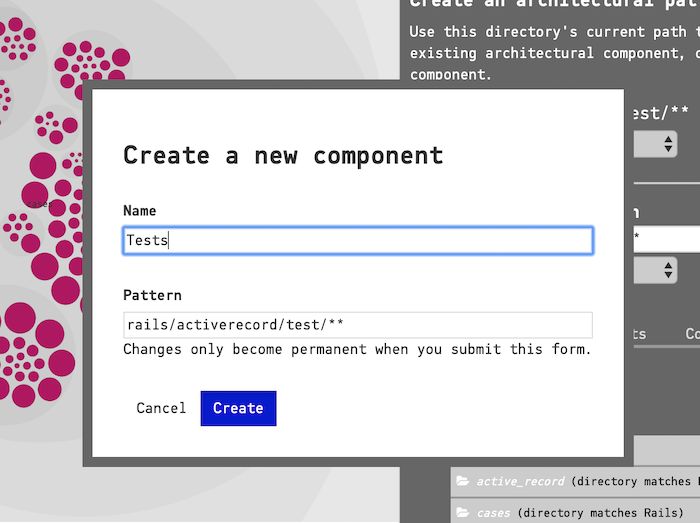This screenshot has height=523, width=700.
Task: Click the Pattern label in the dialog
Action: (152, 295)
